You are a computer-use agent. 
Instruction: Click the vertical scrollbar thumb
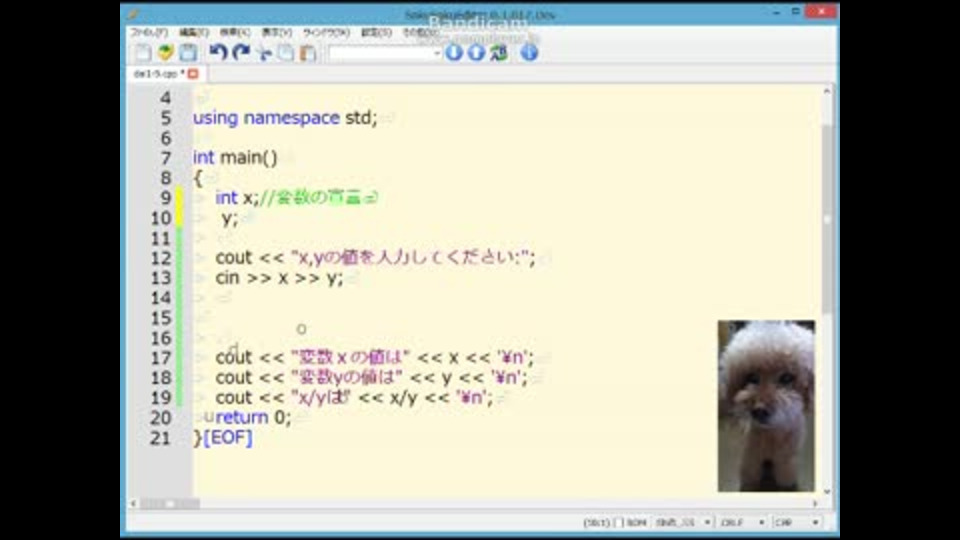coord(827,219)
